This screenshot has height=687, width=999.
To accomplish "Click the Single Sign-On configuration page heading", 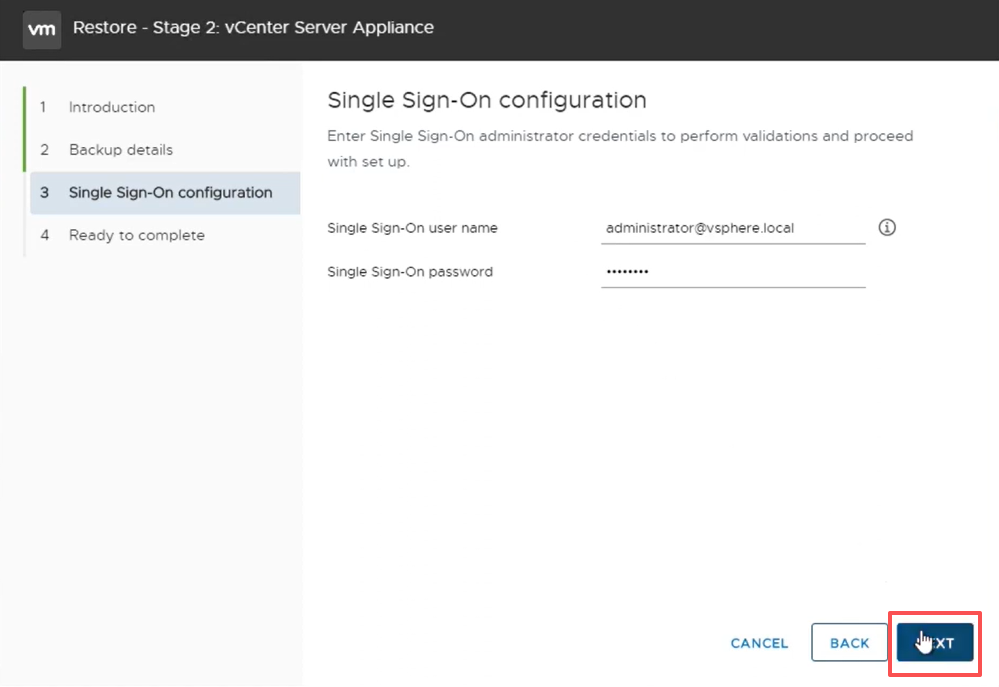I will 487,100.
